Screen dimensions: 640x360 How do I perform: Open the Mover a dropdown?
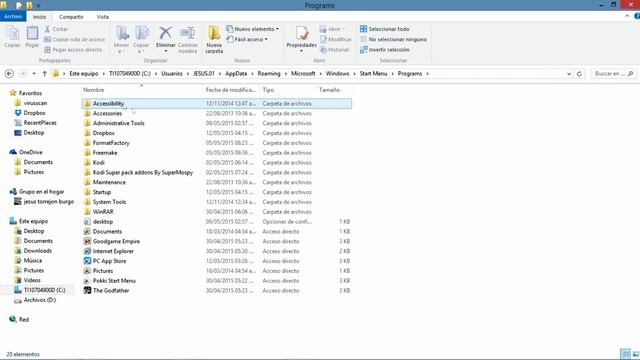(x=122, y=40)
